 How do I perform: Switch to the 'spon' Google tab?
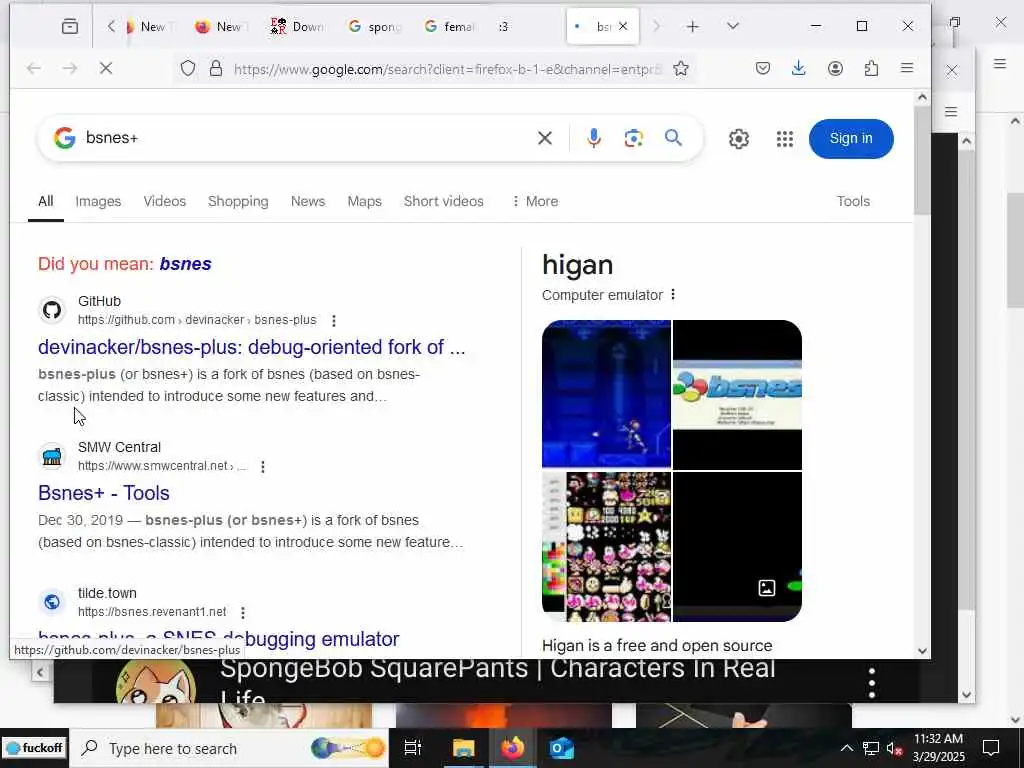click(x=374, y=27)
